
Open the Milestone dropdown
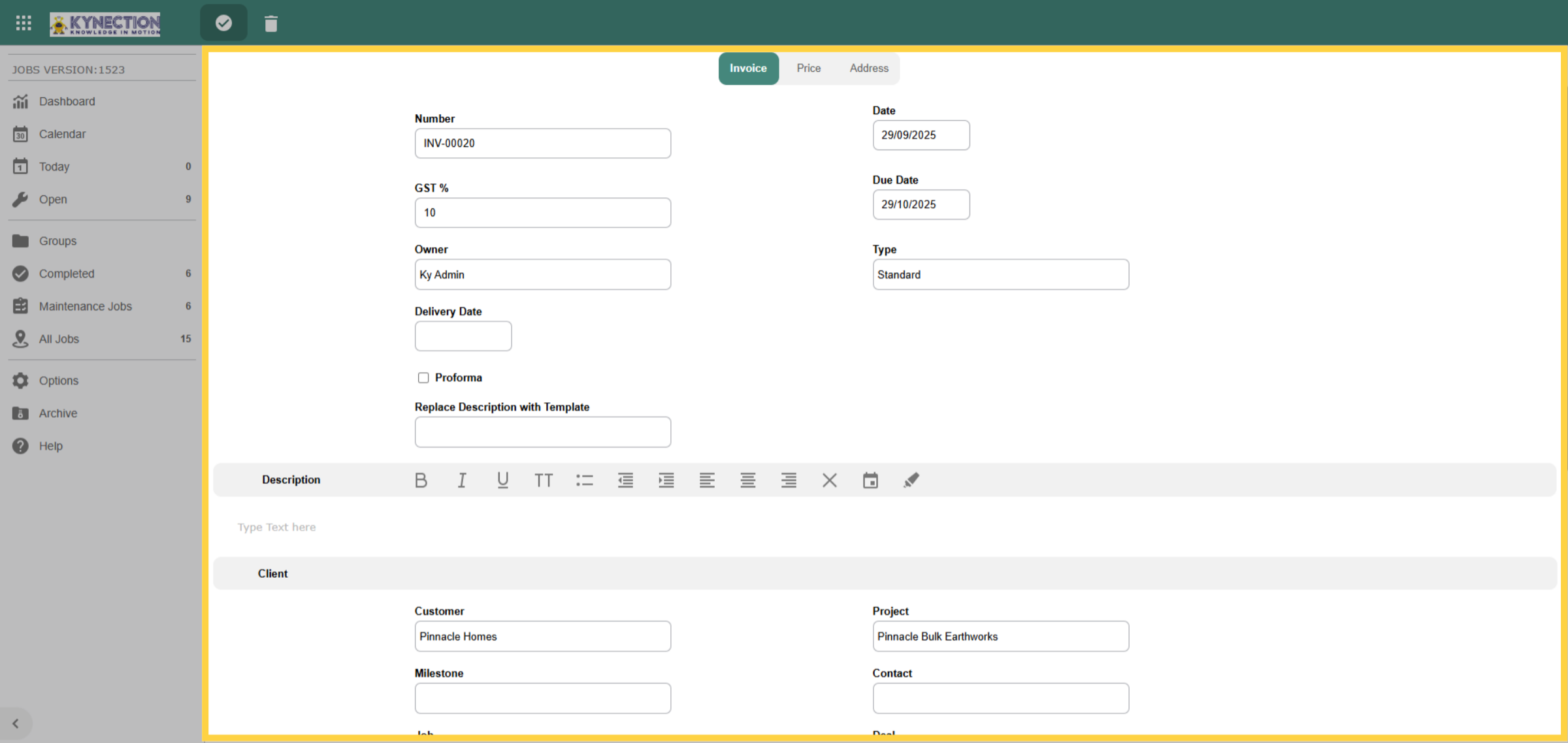(x=542, y=699)
